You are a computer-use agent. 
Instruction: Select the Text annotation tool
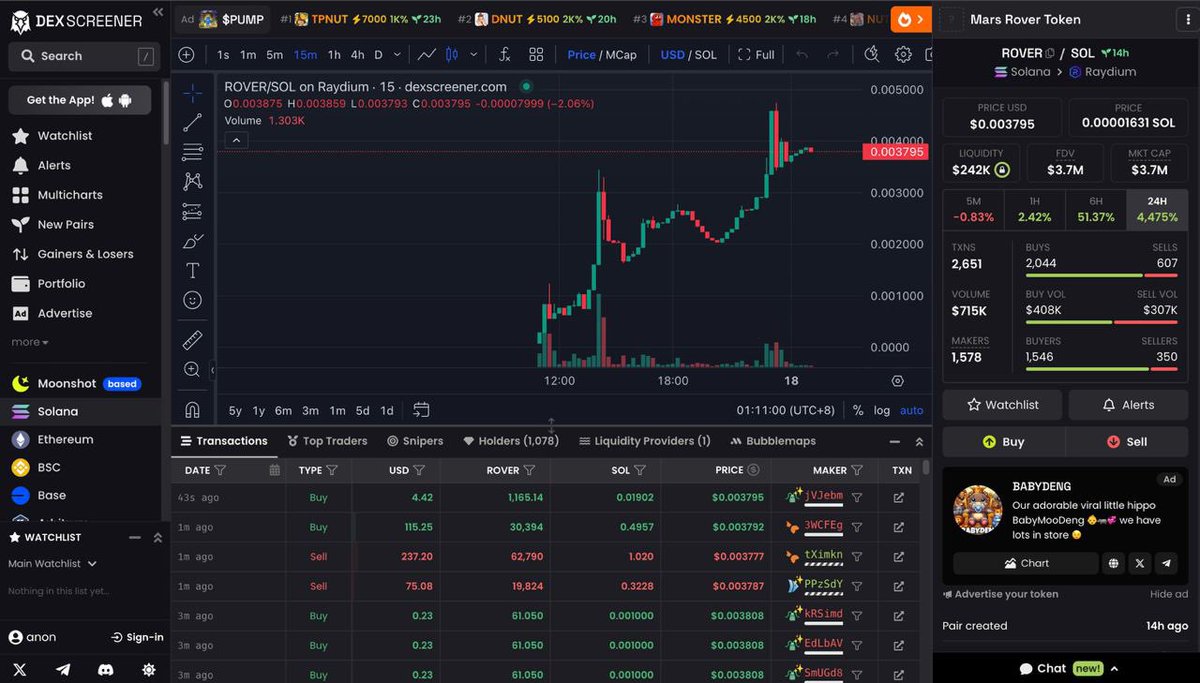coord(193,270)
